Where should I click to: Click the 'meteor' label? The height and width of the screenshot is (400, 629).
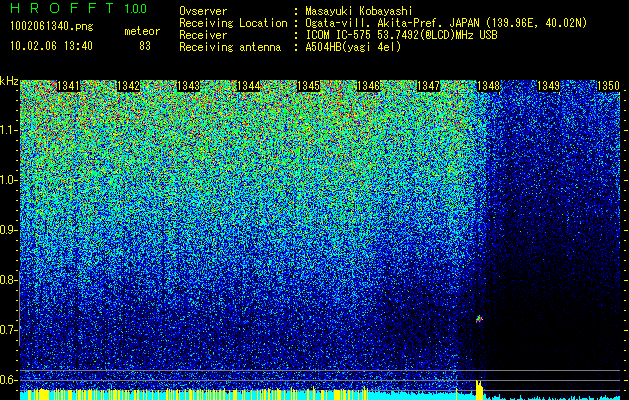(142, 31)
